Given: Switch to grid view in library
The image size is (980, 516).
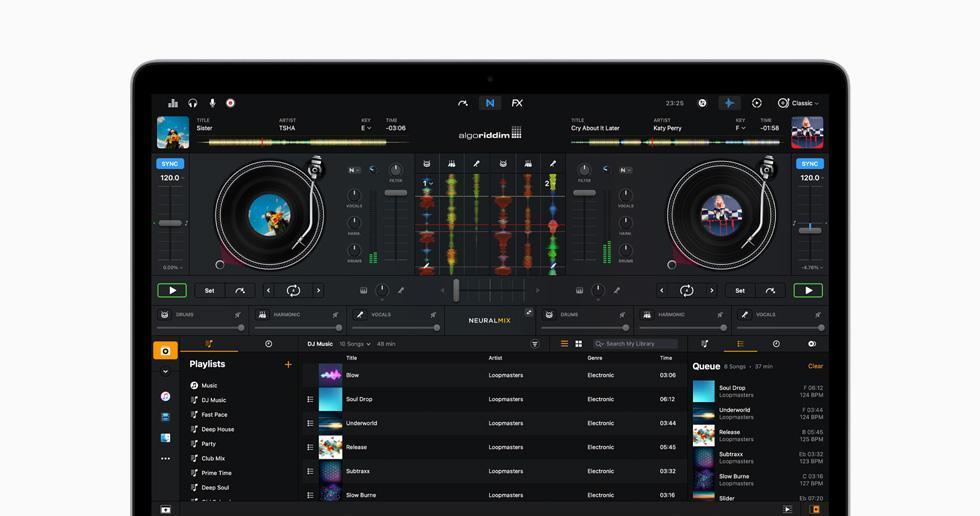Looking at the screenshot, I should (x=579, y=344).
